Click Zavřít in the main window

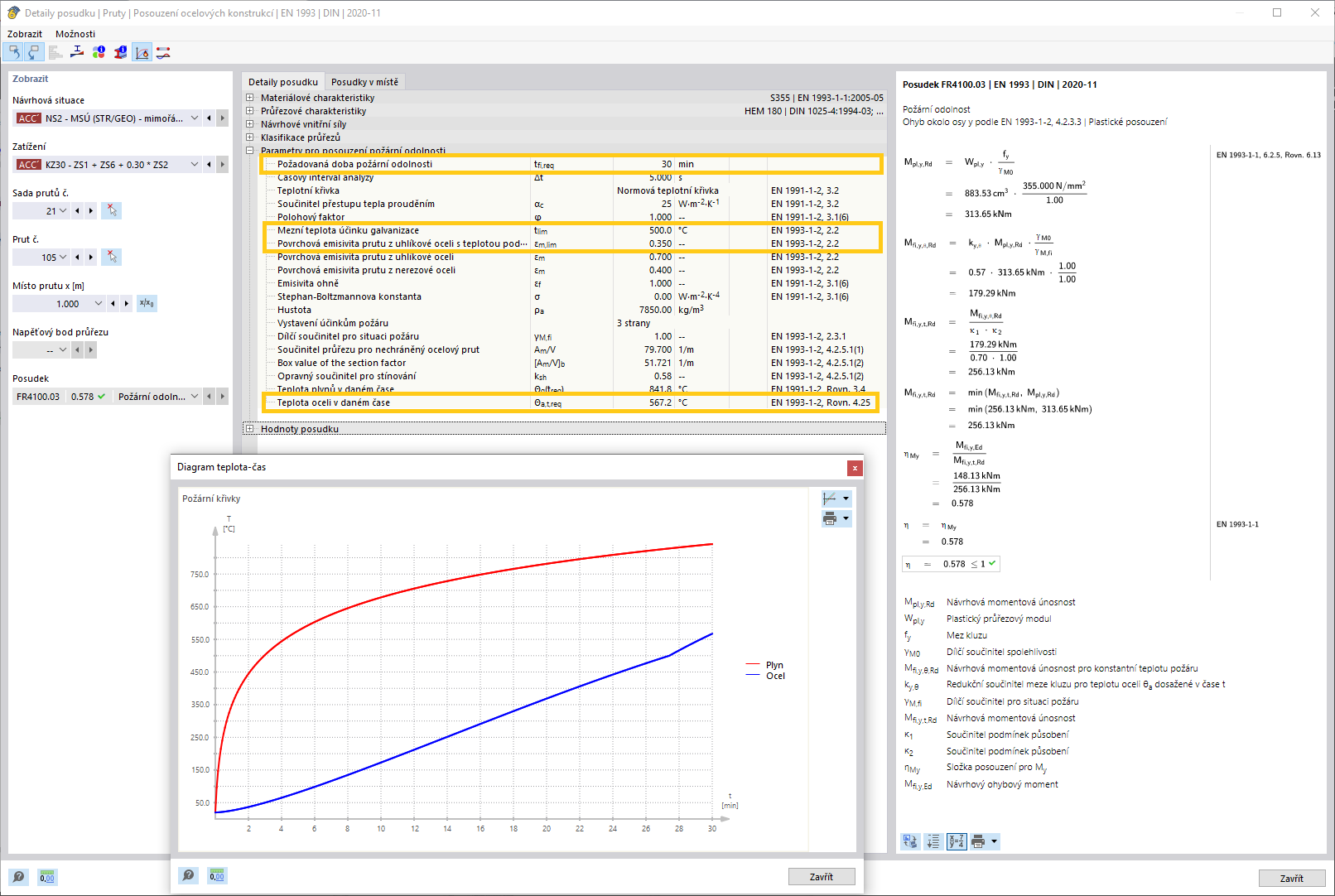[x=1292, y=879]
